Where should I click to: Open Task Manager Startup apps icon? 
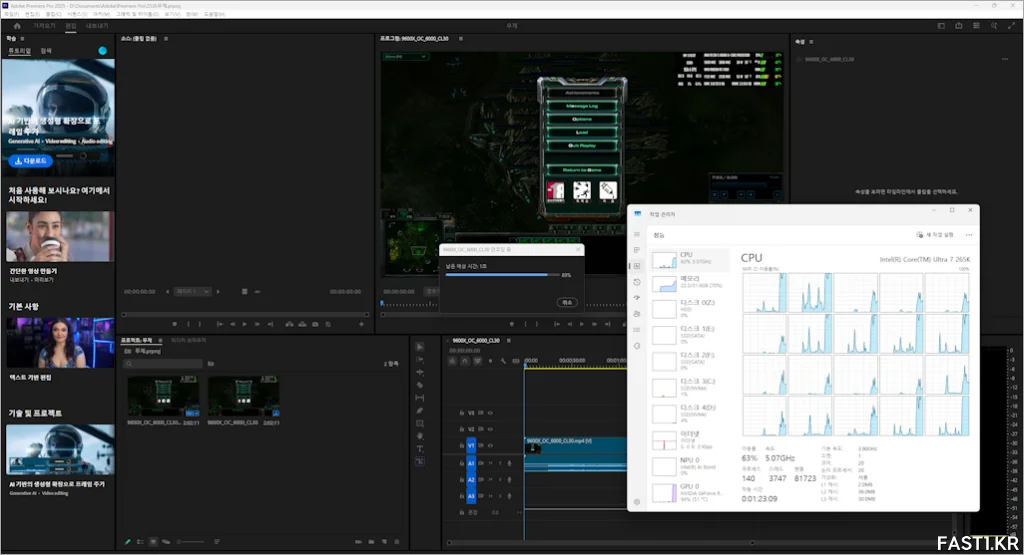pyautogui.click(x=637, y=298)
